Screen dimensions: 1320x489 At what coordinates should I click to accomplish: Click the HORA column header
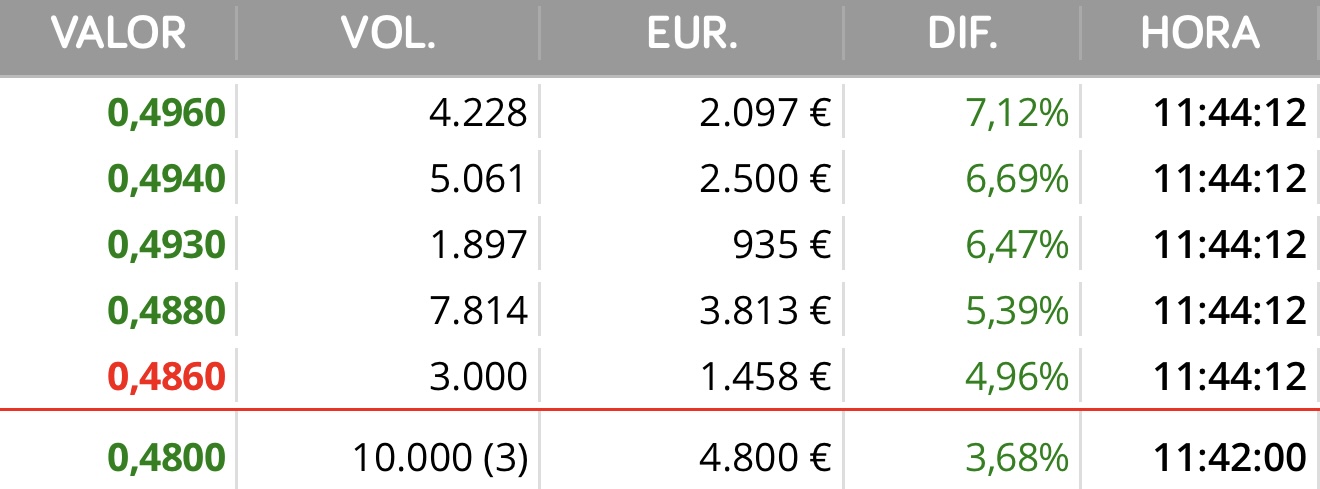tap(1200, 34)
